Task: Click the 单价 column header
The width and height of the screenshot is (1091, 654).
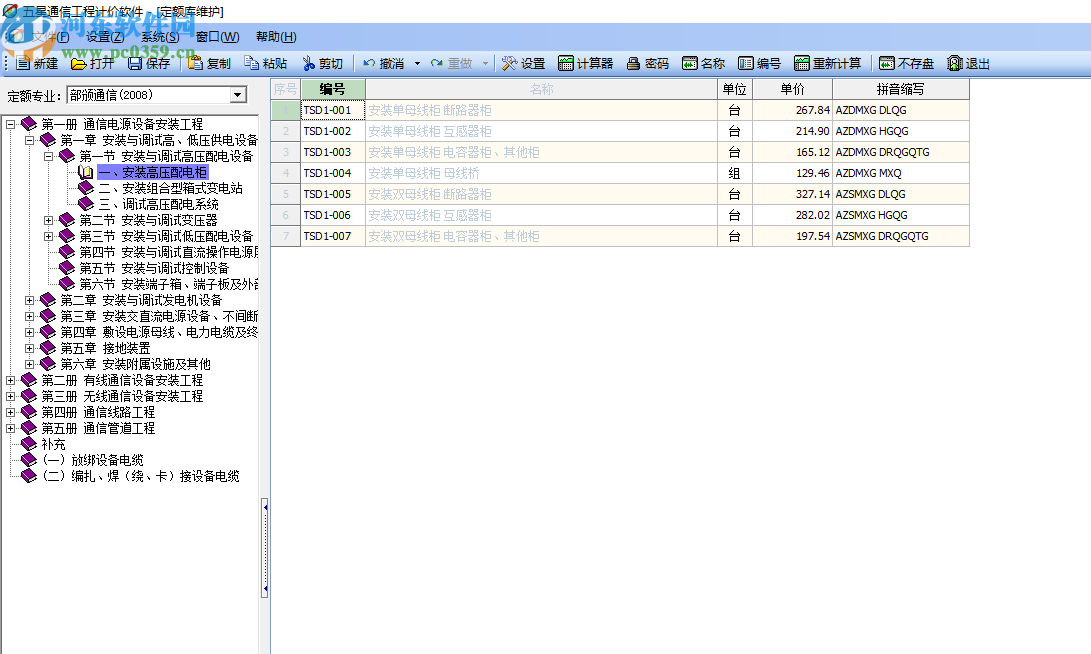Action: click(x=793, y=89)
